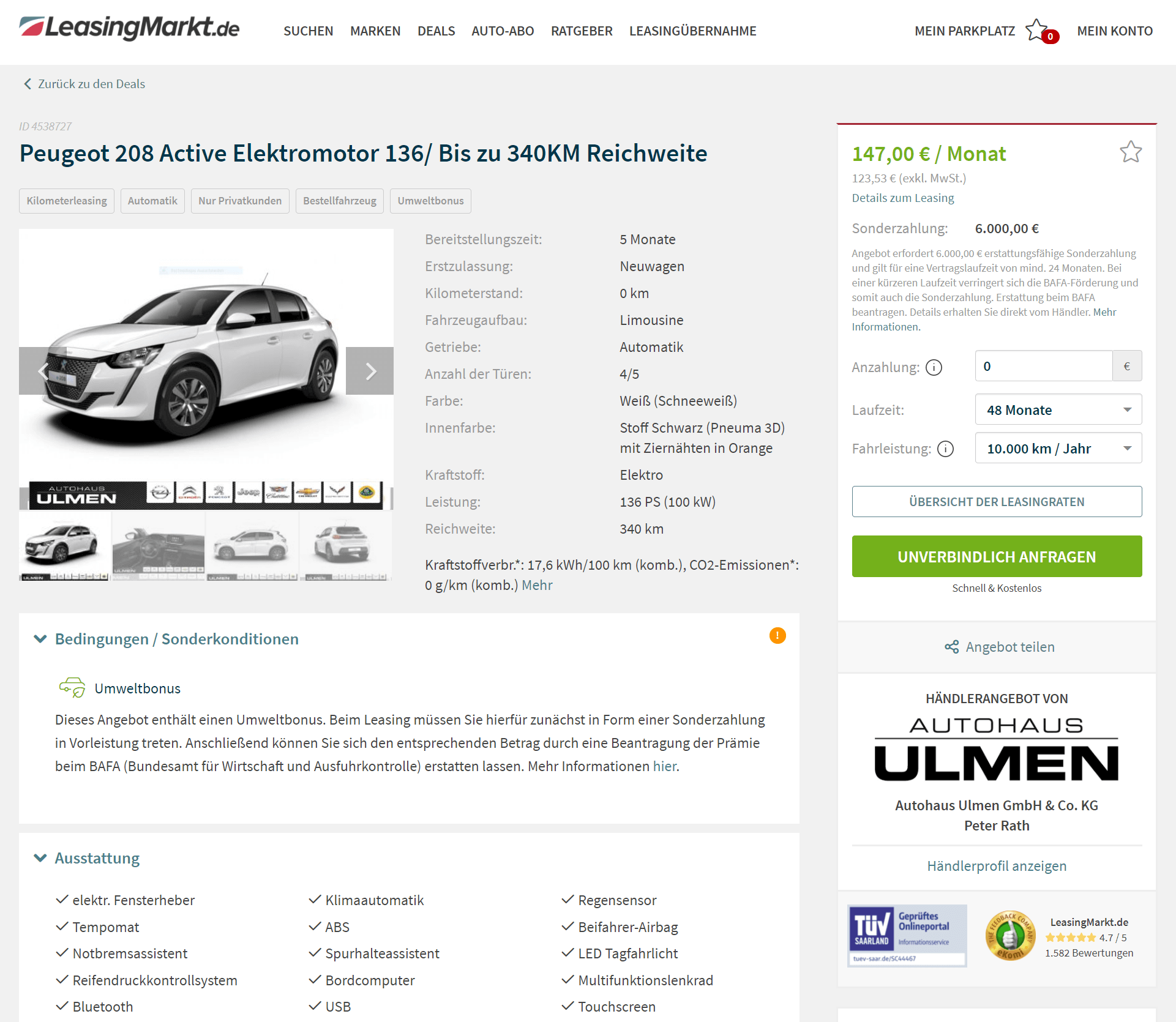Save offer with the favorite star icon
Viewport: 1176px width, 1022px height.
tap(1130, 152)
